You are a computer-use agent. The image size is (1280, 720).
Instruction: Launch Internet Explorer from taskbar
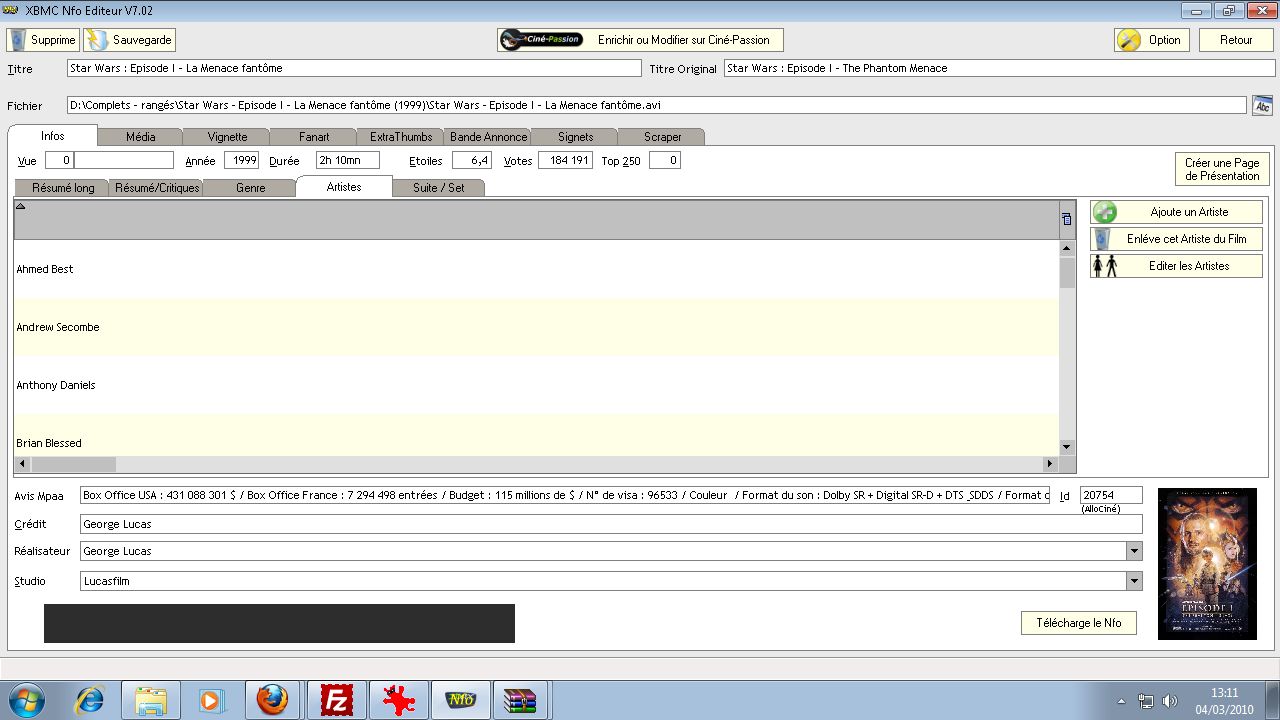[89, 700]
